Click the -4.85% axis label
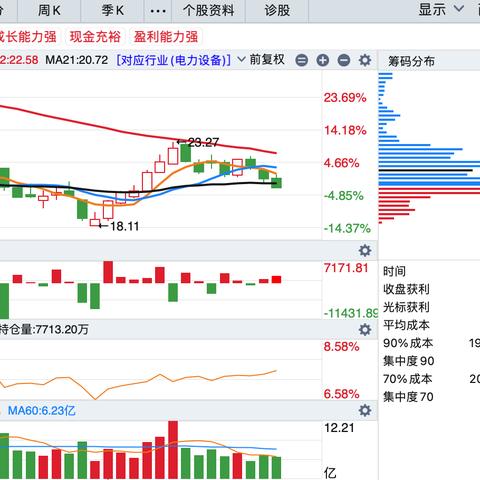 pyautogui.click(x=344, y=196)
